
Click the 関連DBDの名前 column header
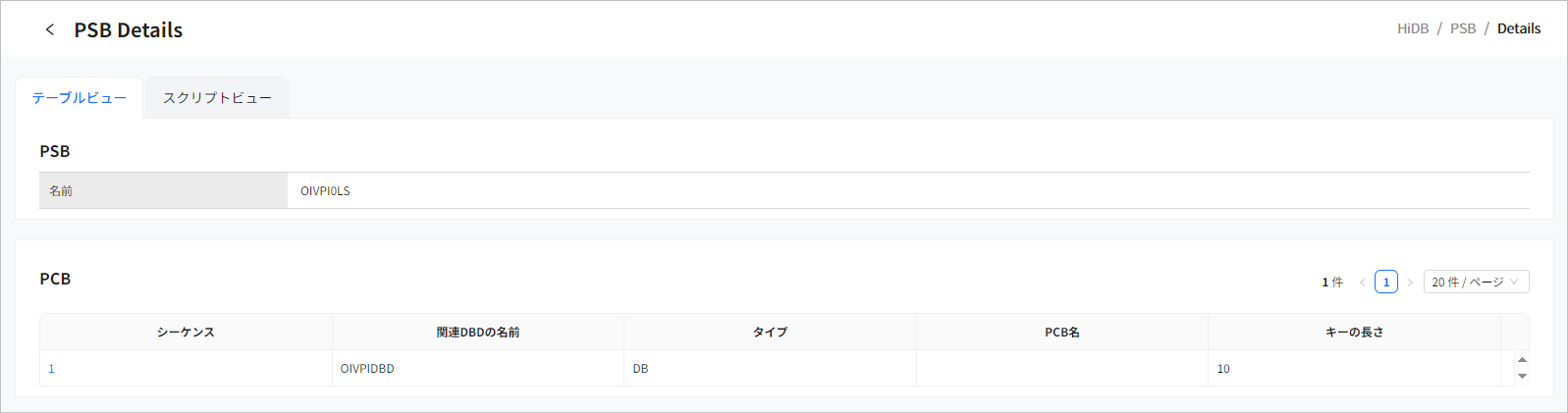point(478,333)
